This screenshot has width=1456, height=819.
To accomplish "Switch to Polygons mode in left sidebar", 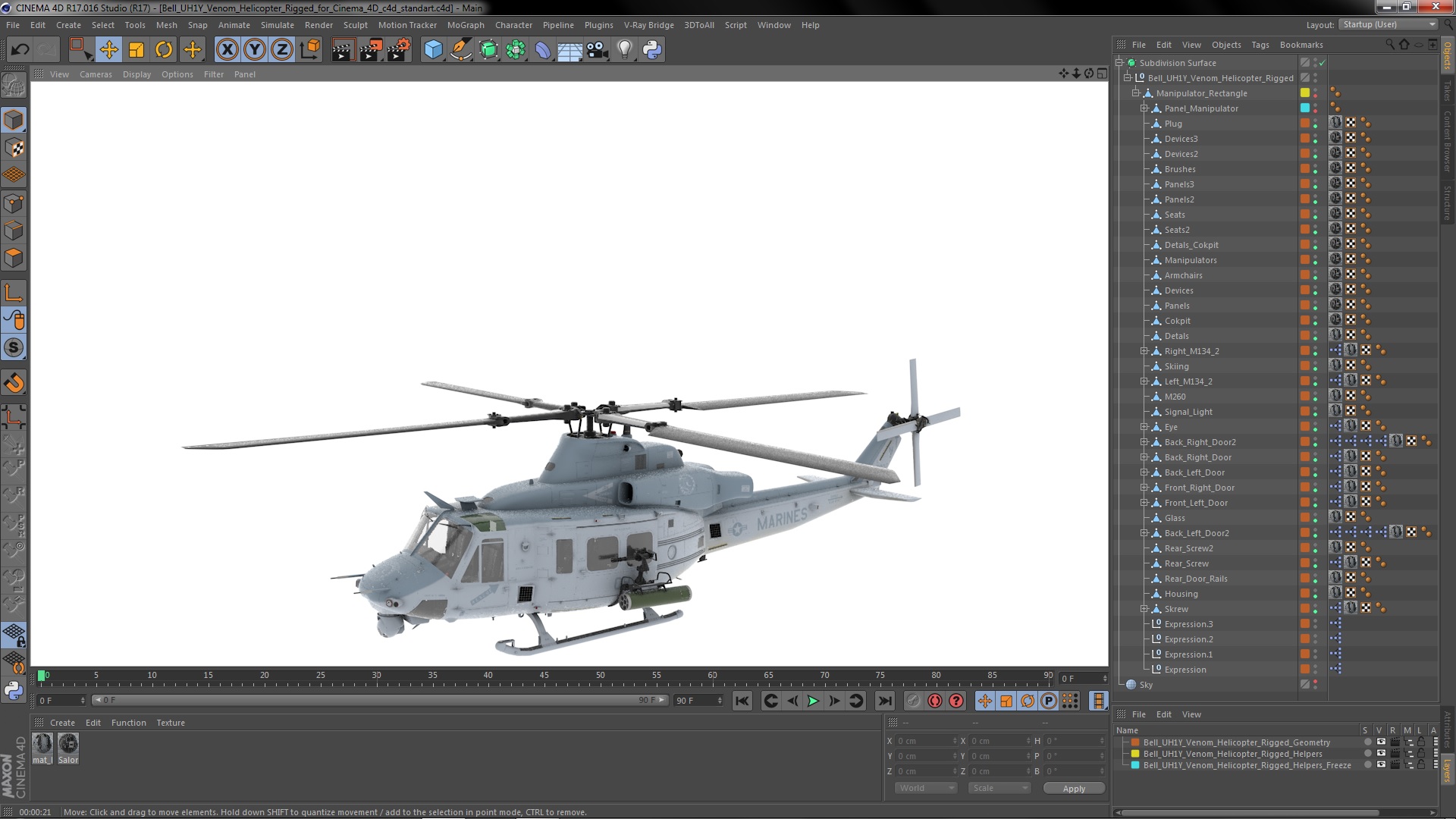I will 14,259.
